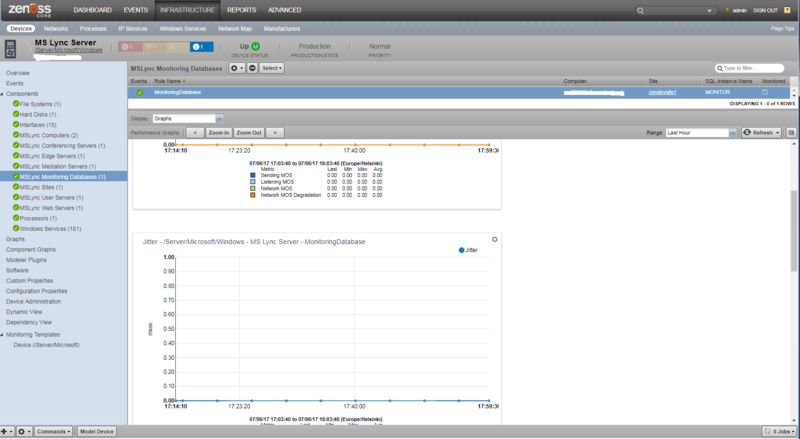Select MSLync Edge Servers (1) in the tree

pyautogui.click(x=52, y=156)
